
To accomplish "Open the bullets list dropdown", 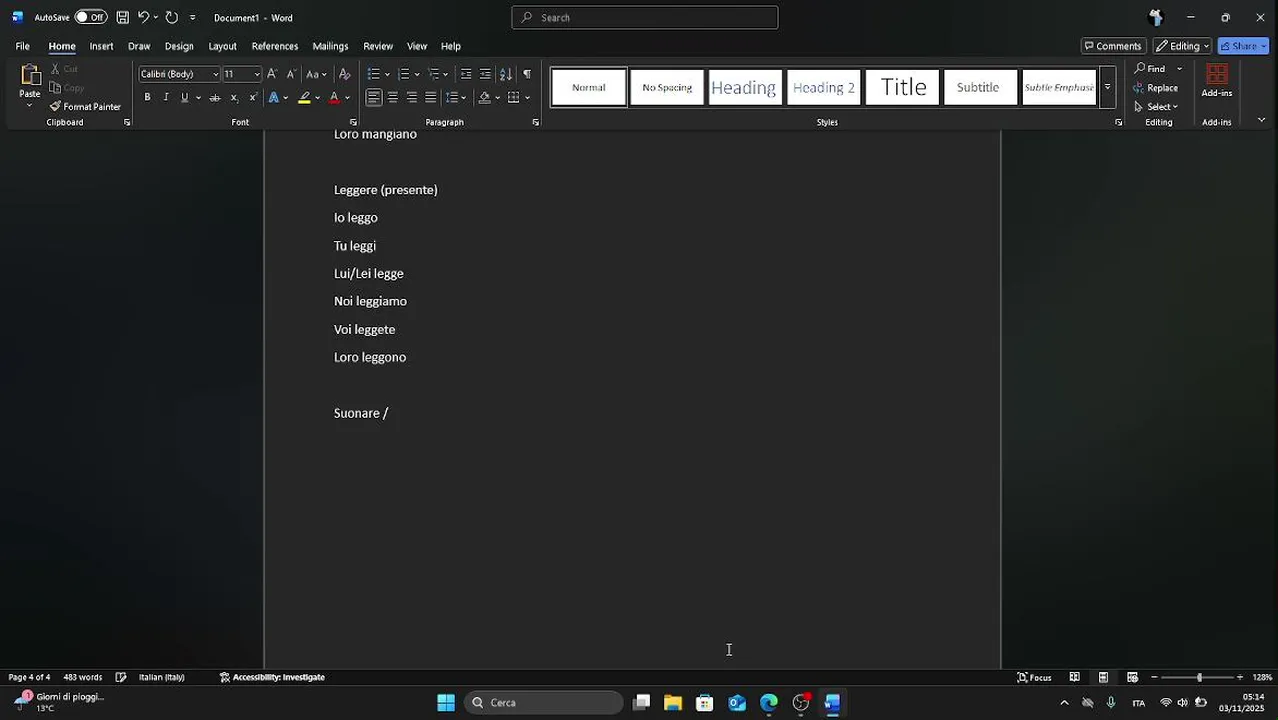I will [389, 74].
